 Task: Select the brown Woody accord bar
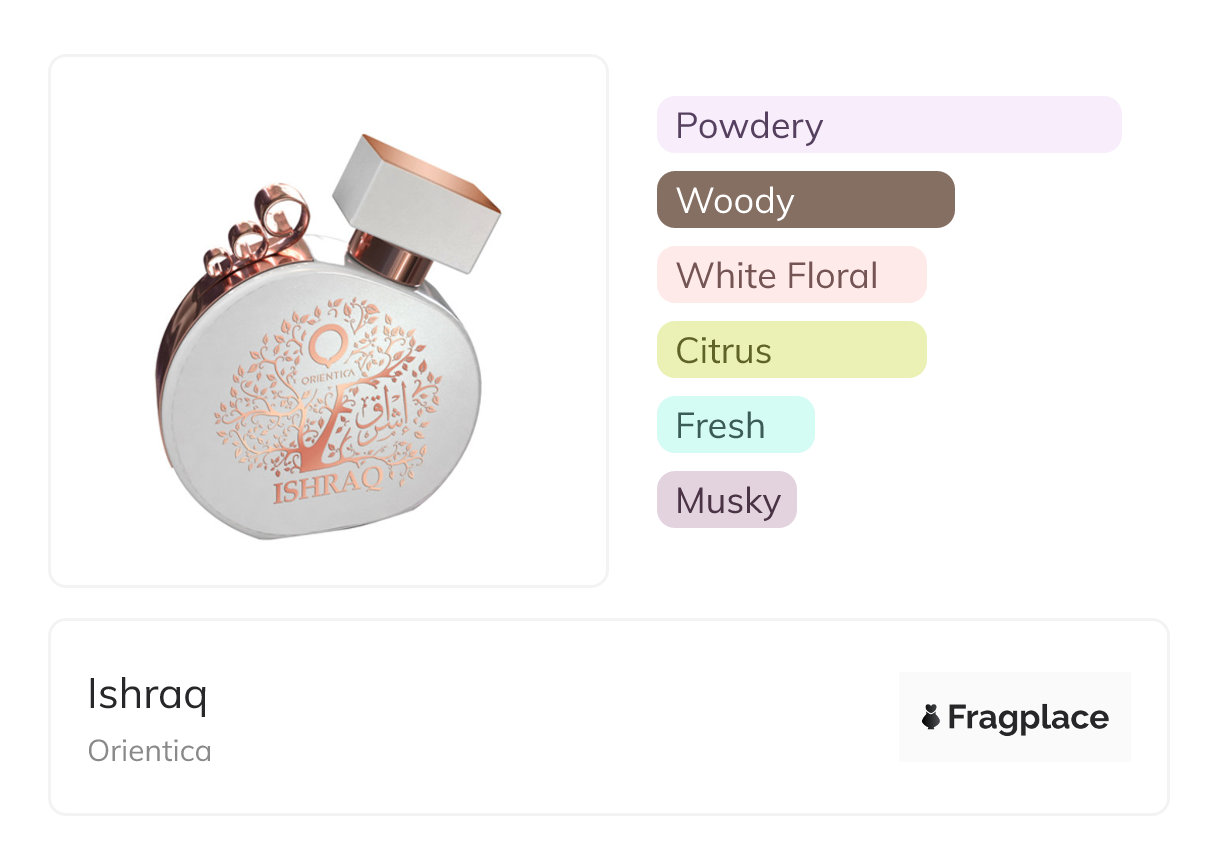(805, 200)
